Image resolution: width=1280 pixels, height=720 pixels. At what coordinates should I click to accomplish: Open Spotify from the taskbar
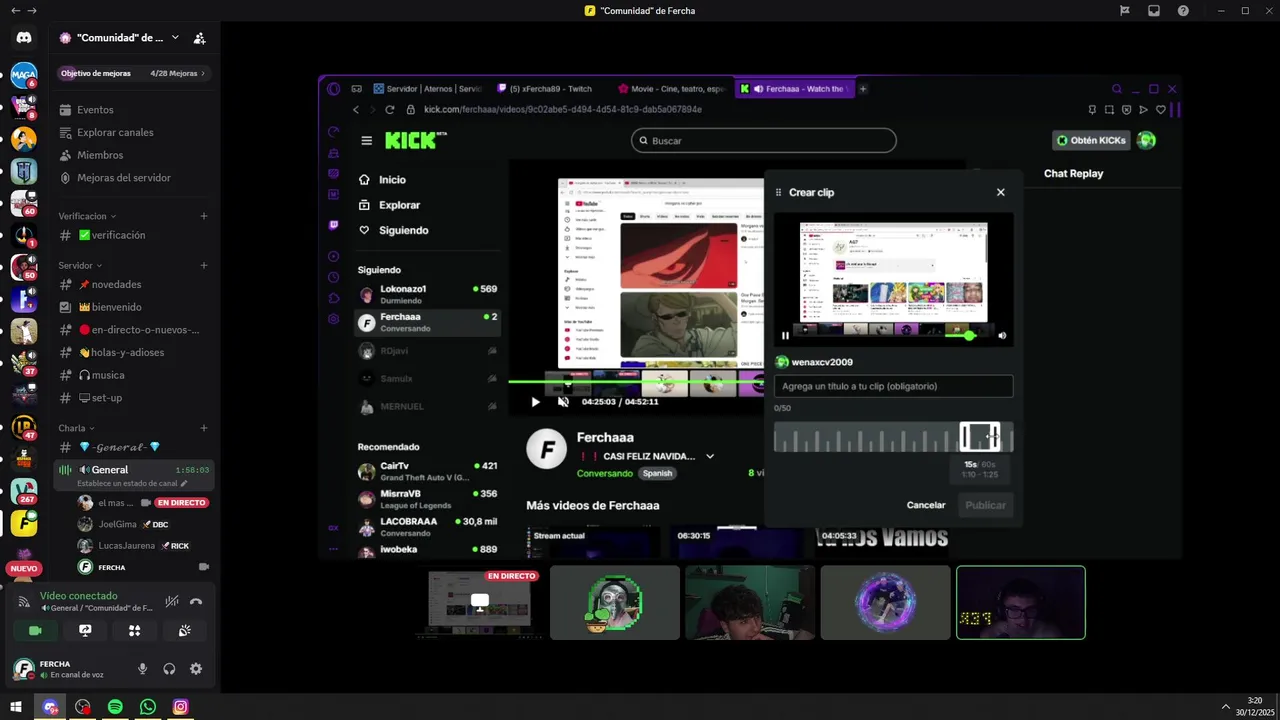(x=115, y=707)
